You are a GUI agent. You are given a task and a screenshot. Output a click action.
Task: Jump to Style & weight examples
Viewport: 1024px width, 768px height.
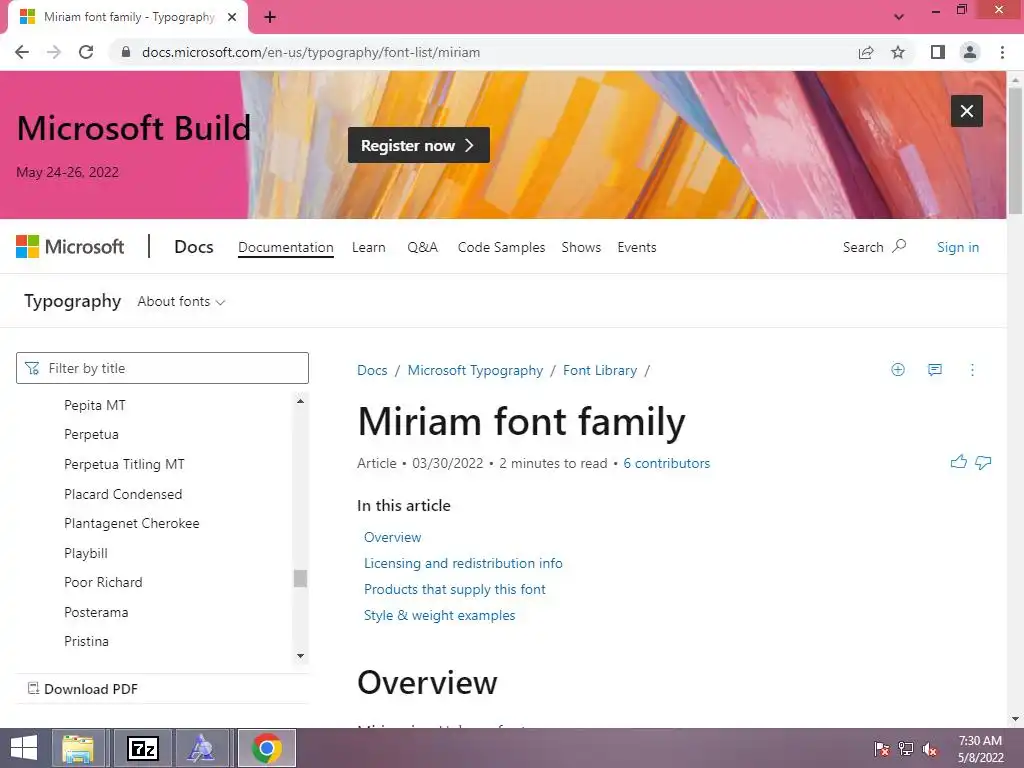pos(440,615)
